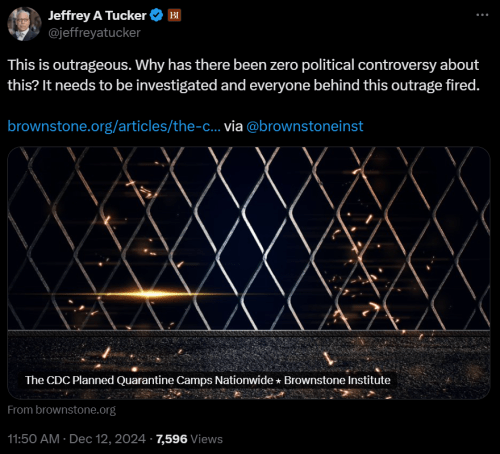Open the @jeffreyatucker handle link

coord(94,33)
